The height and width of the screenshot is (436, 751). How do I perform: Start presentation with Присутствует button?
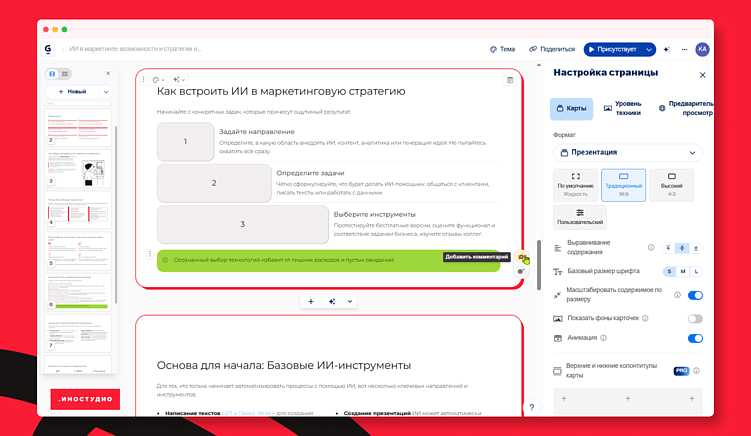click(x=613, y=49)
